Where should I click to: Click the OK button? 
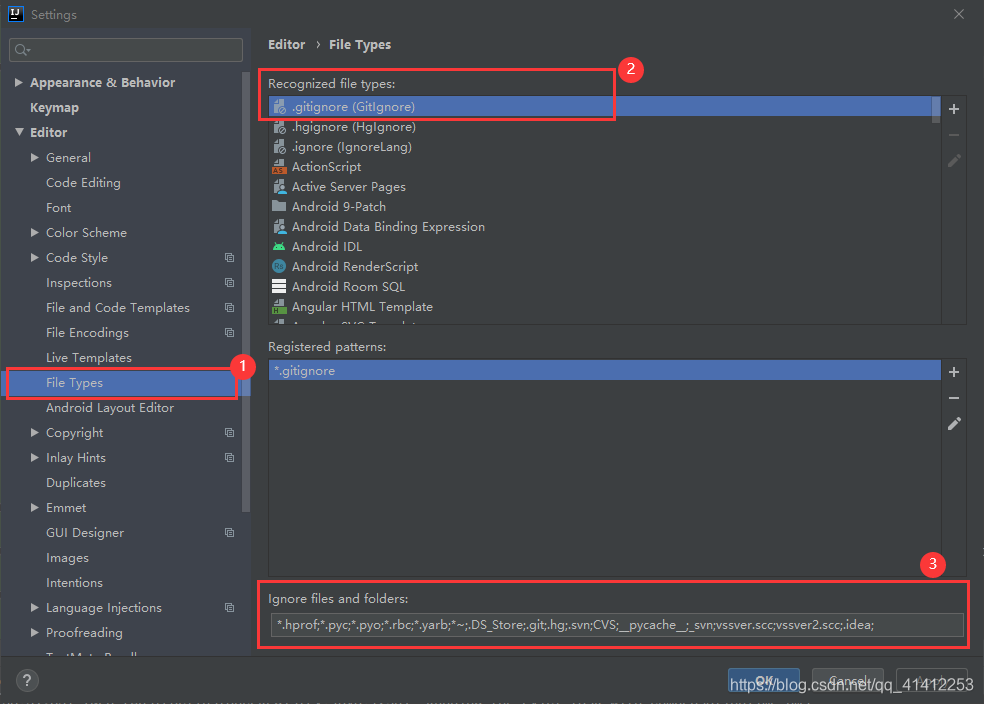[764, 681]
